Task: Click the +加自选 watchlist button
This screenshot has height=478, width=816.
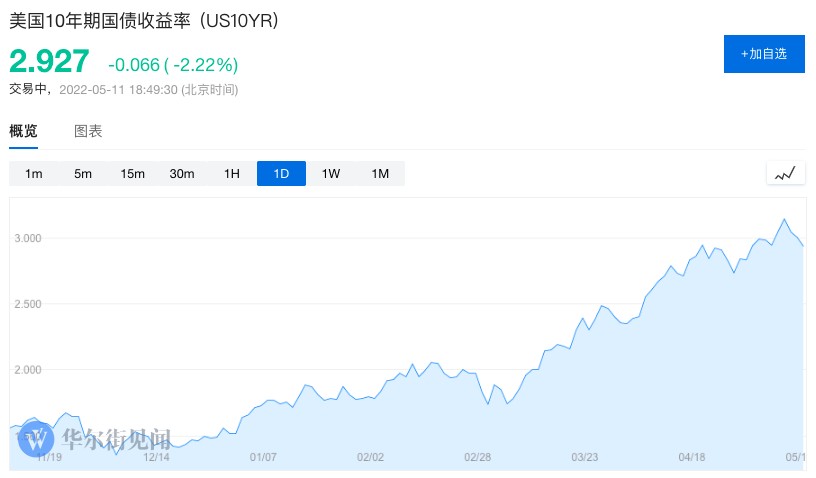Action: (764, 54)
